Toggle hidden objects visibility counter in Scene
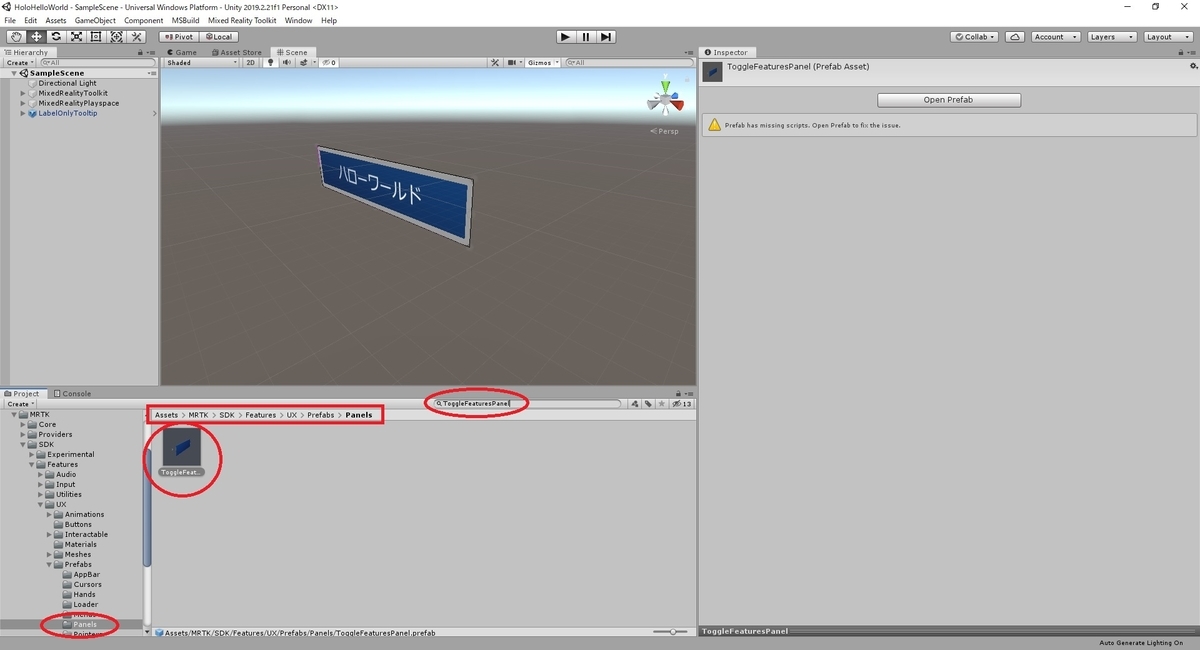The height and width of the screenshot is (650, 1200). coord(328,62)
